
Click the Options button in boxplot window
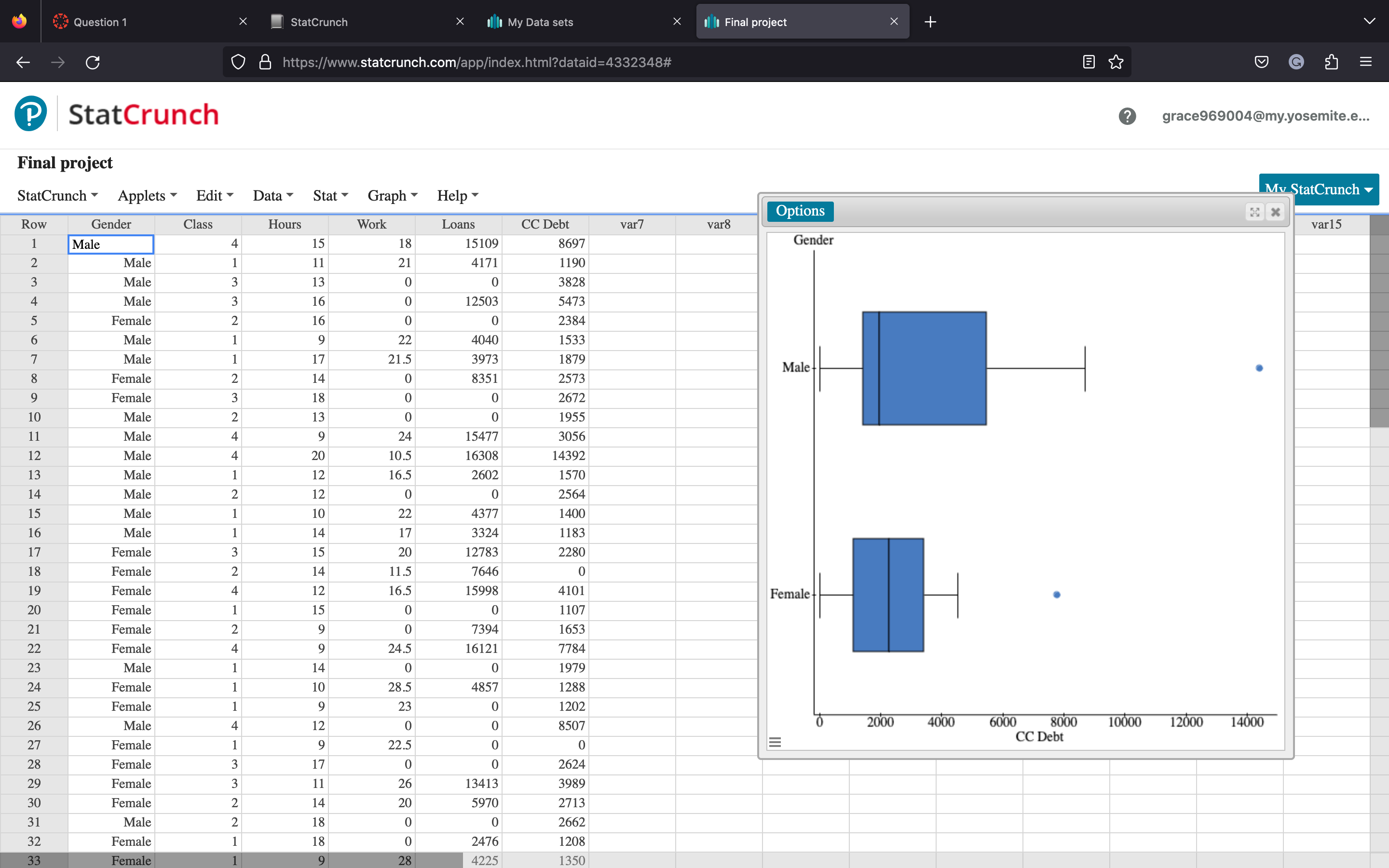[800, 211]
